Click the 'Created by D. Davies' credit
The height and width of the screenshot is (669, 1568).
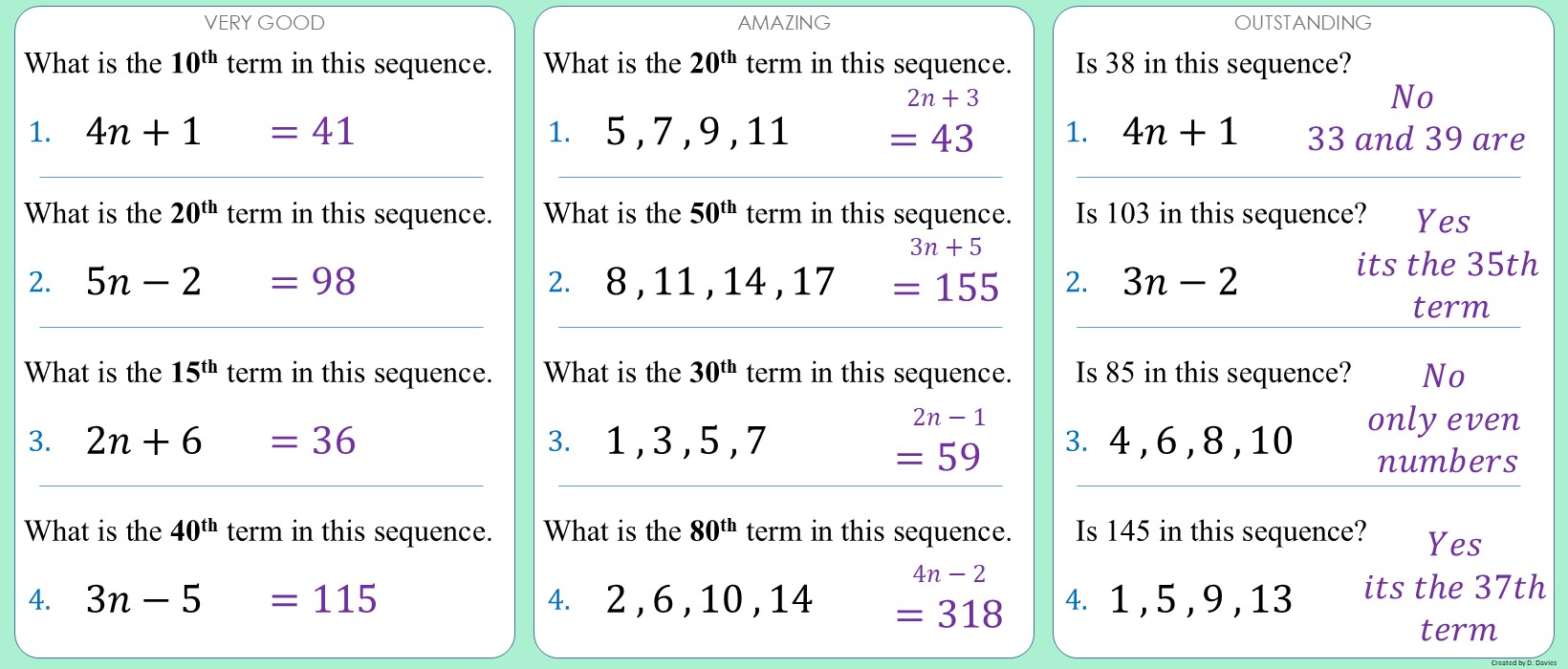tap(1523, 663)
